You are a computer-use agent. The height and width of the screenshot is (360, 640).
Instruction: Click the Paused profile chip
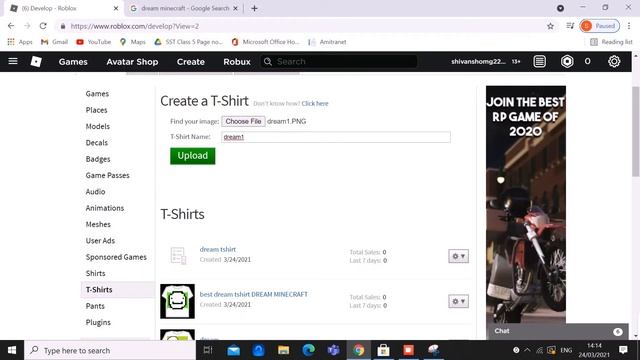[599, 26]
